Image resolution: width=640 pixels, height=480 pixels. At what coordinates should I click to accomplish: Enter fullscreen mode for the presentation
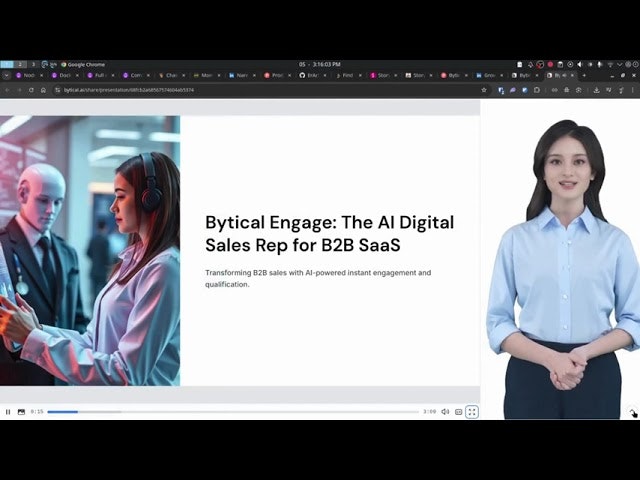[x=472, y=412]
